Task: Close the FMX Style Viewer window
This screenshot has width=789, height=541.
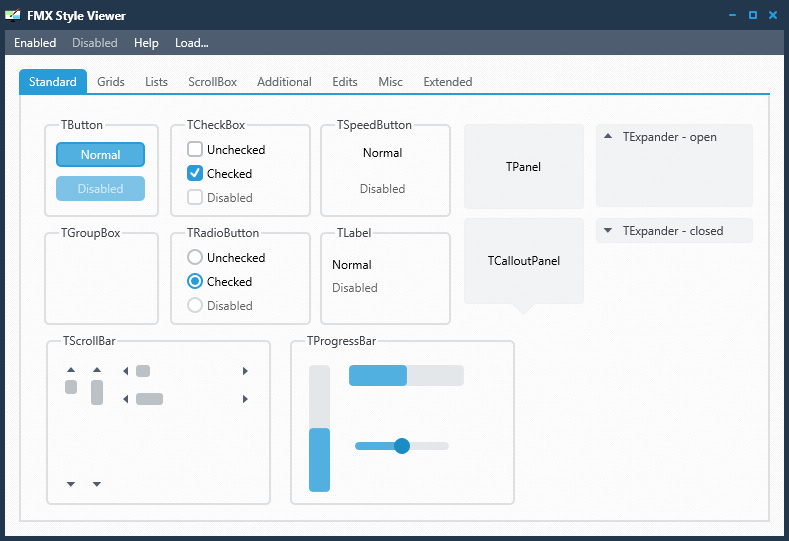Action: pyautogui.click(x=773, y=15)
